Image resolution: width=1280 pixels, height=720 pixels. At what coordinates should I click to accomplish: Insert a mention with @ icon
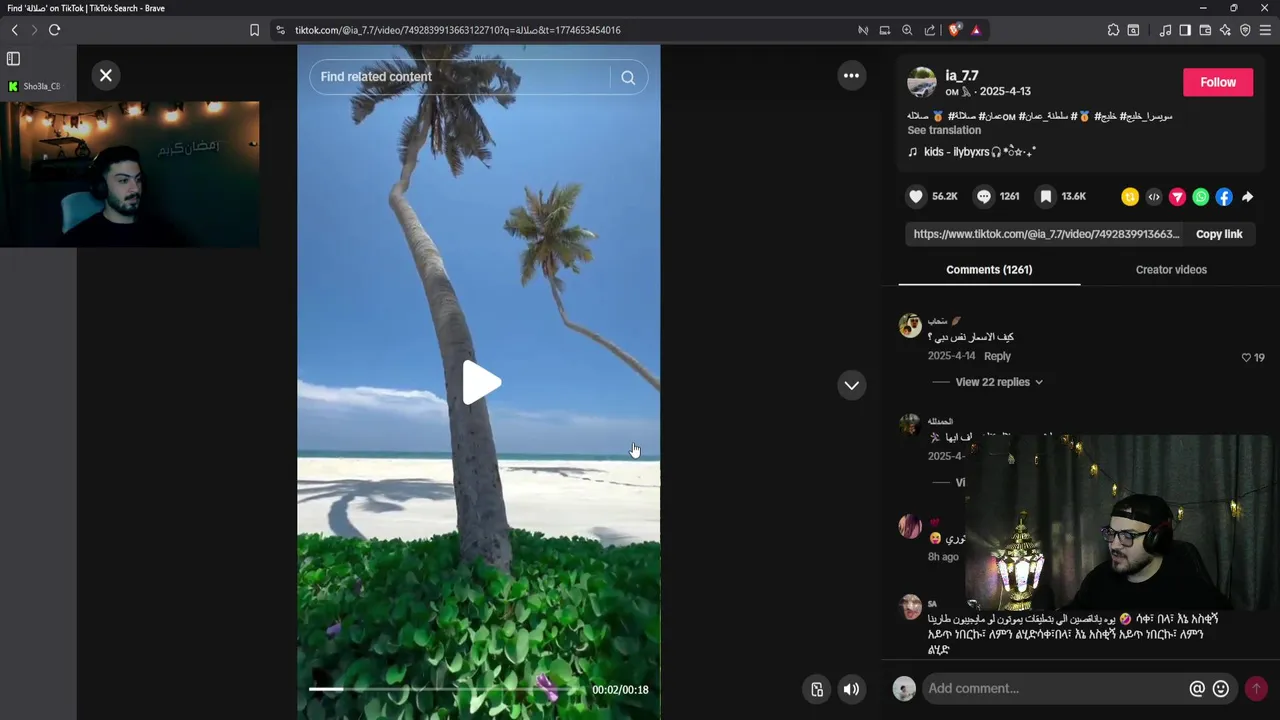tap(1196, 688)
